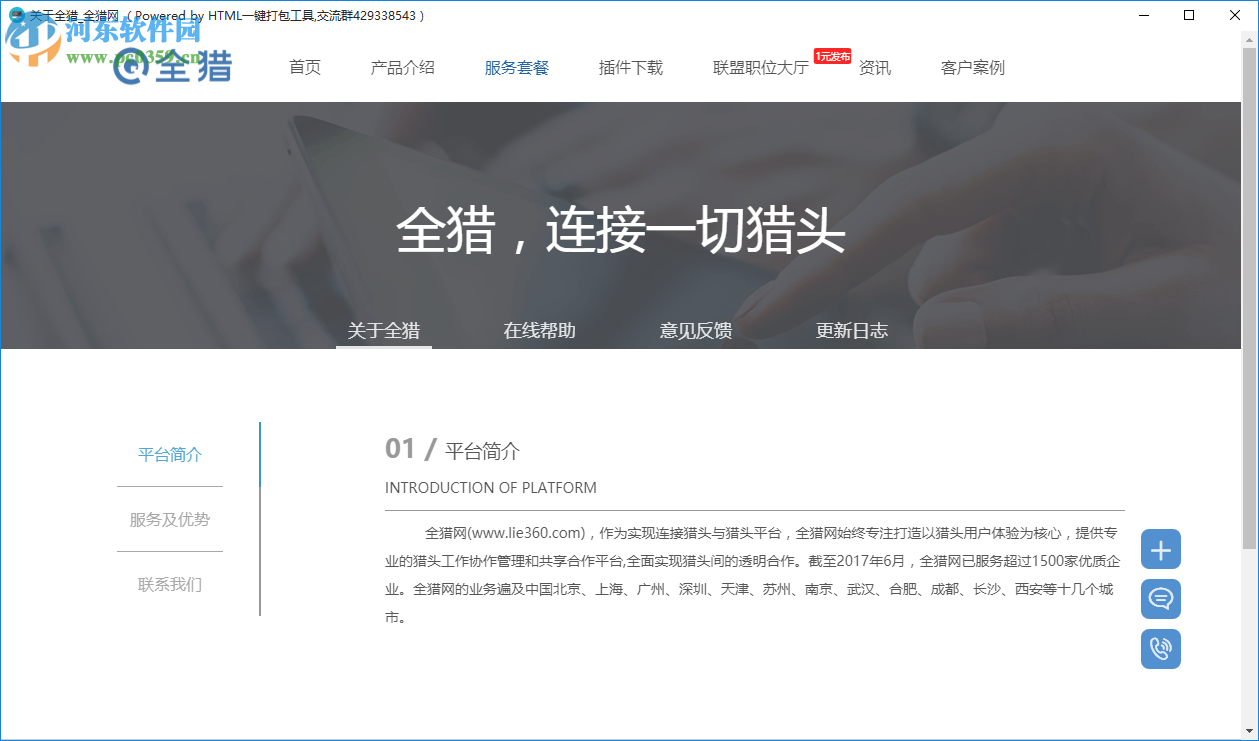This screenshot has width=1259, height=741.
Task: Open the 意见反馈 tab
Action: 696,330
